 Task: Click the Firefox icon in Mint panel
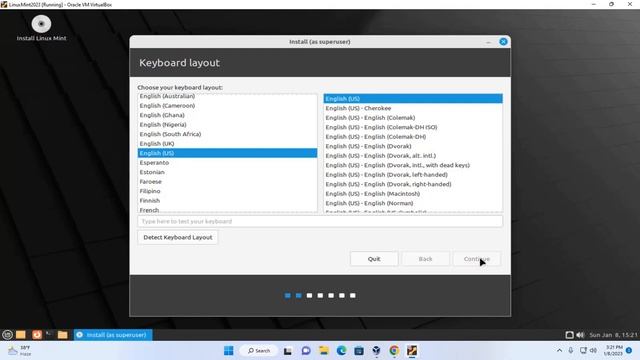[x=37, y=335]
